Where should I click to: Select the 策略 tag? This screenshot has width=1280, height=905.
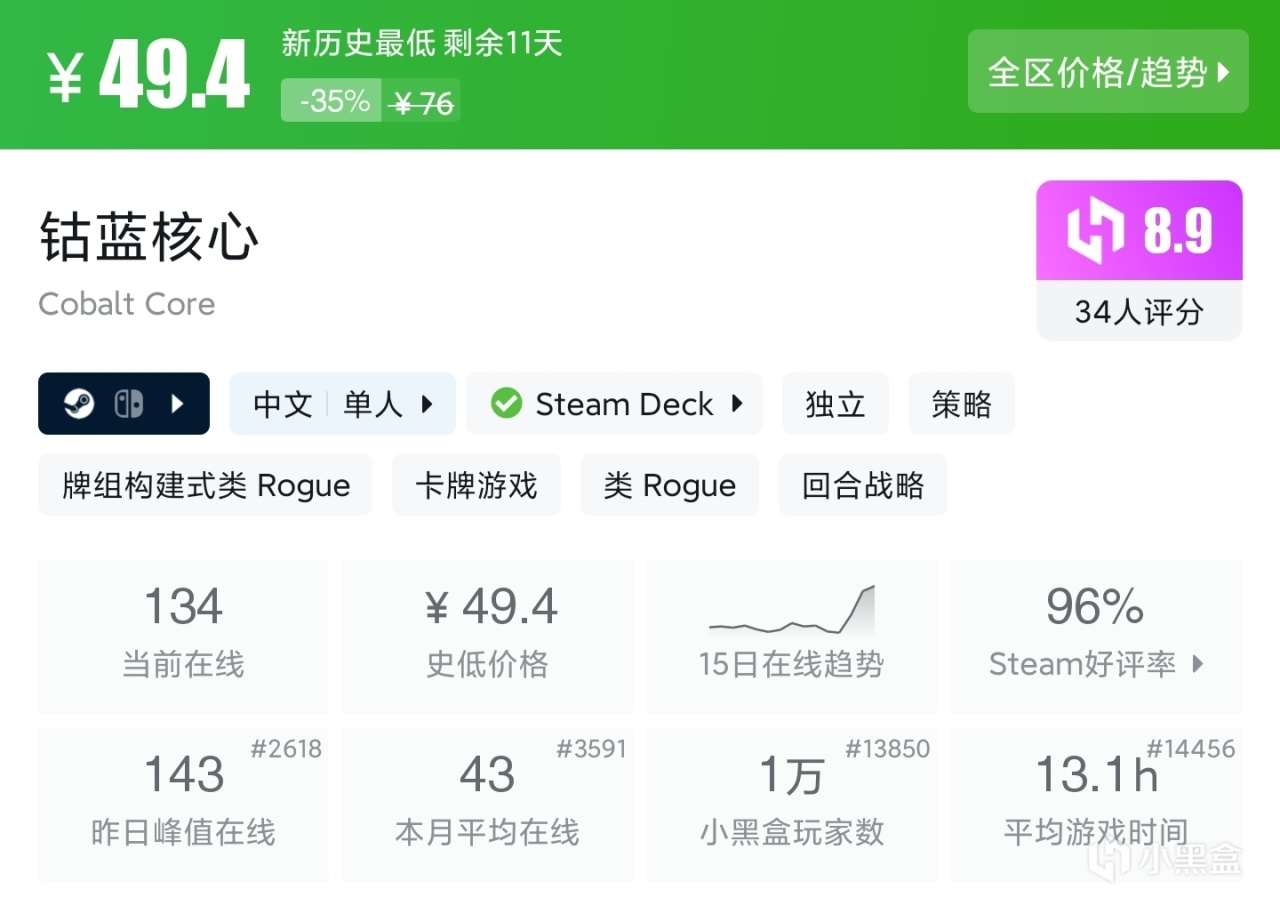[x=961, y=404]
